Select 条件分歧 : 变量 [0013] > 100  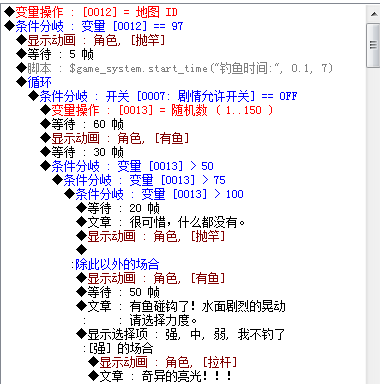click(154, 194)
